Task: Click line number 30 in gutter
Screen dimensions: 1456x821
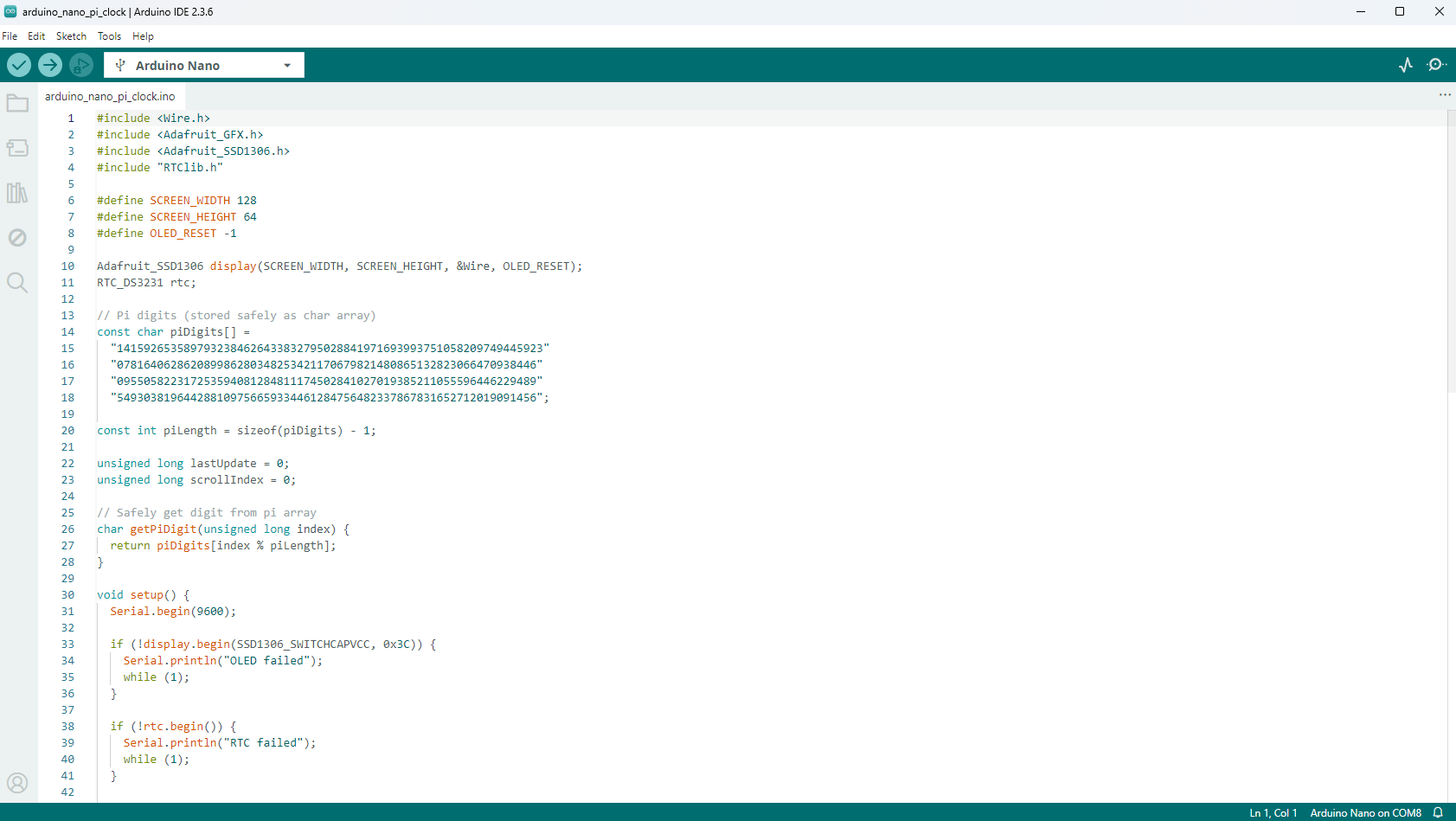Action: tap(67, 595)
